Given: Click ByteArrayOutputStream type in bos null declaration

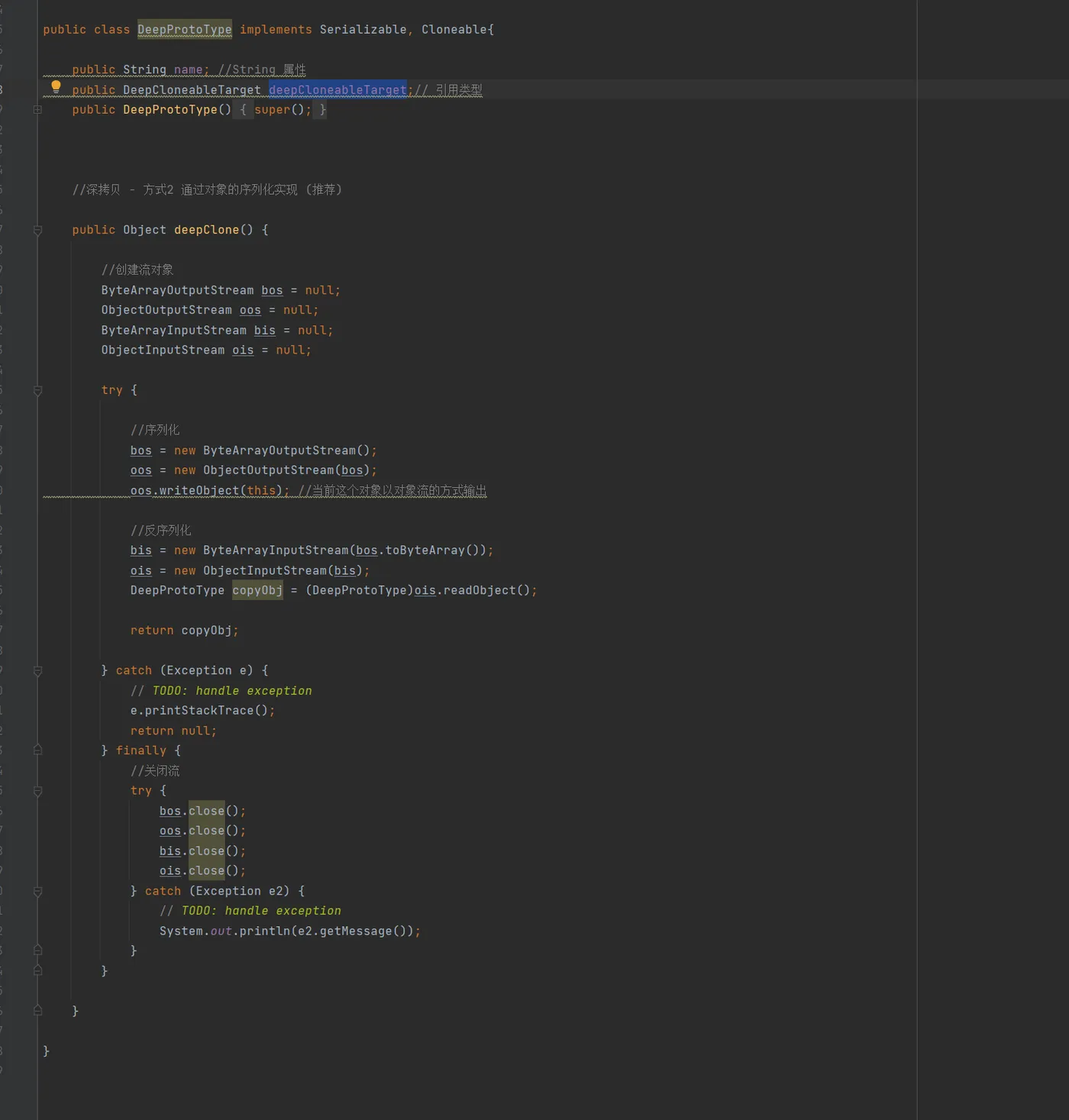Looking at the screenshot, I should pyautogui.click(x=177, y=290).
